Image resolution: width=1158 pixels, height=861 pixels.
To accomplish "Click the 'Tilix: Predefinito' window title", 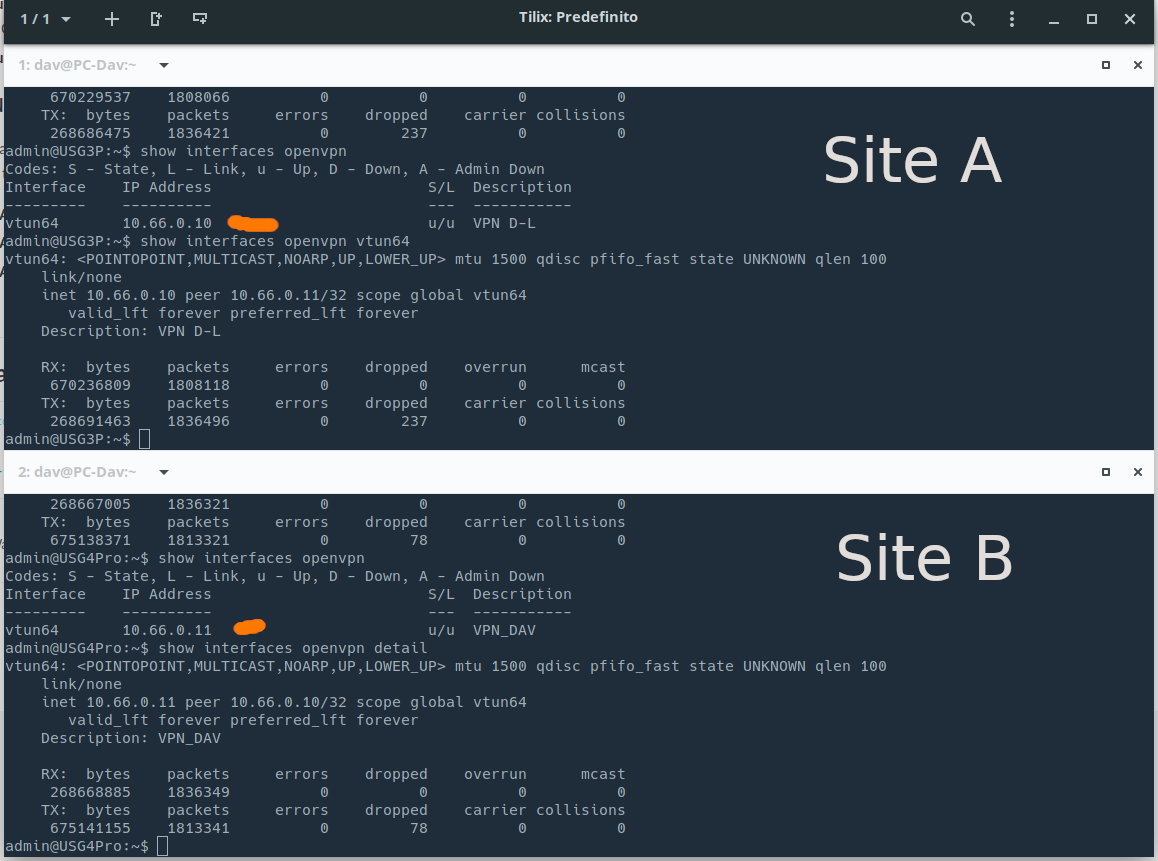I will [578, 18].
